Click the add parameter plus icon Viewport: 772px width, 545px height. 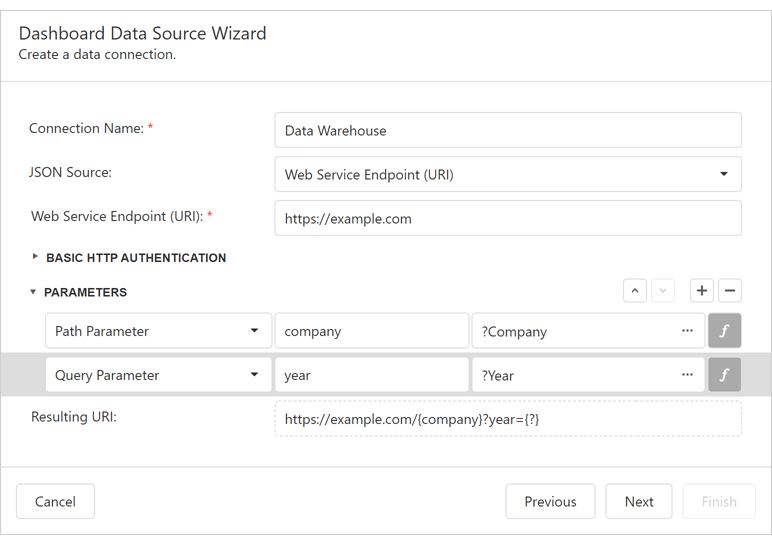(x=702, y=291)
